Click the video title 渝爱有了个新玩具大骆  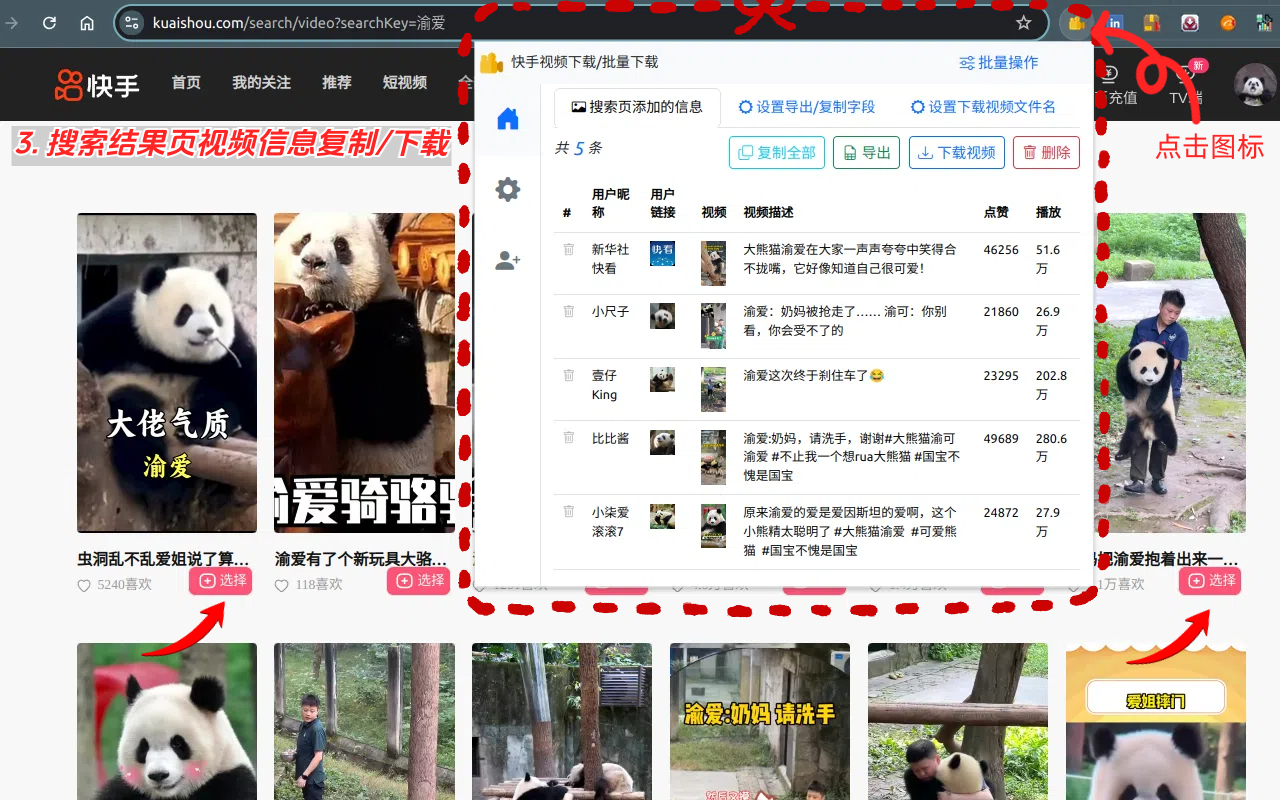(362, 559)
